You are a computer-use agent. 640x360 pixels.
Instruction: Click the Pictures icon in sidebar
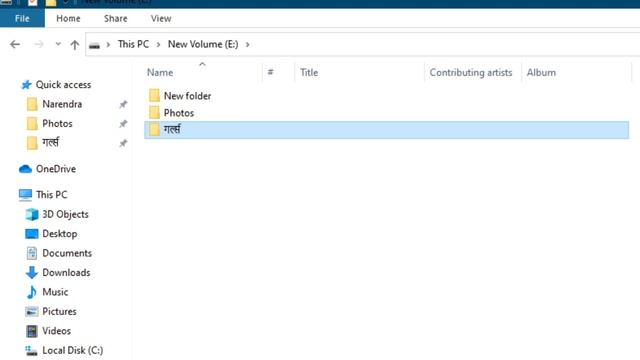pyautogui.click(x=31, y=312)
